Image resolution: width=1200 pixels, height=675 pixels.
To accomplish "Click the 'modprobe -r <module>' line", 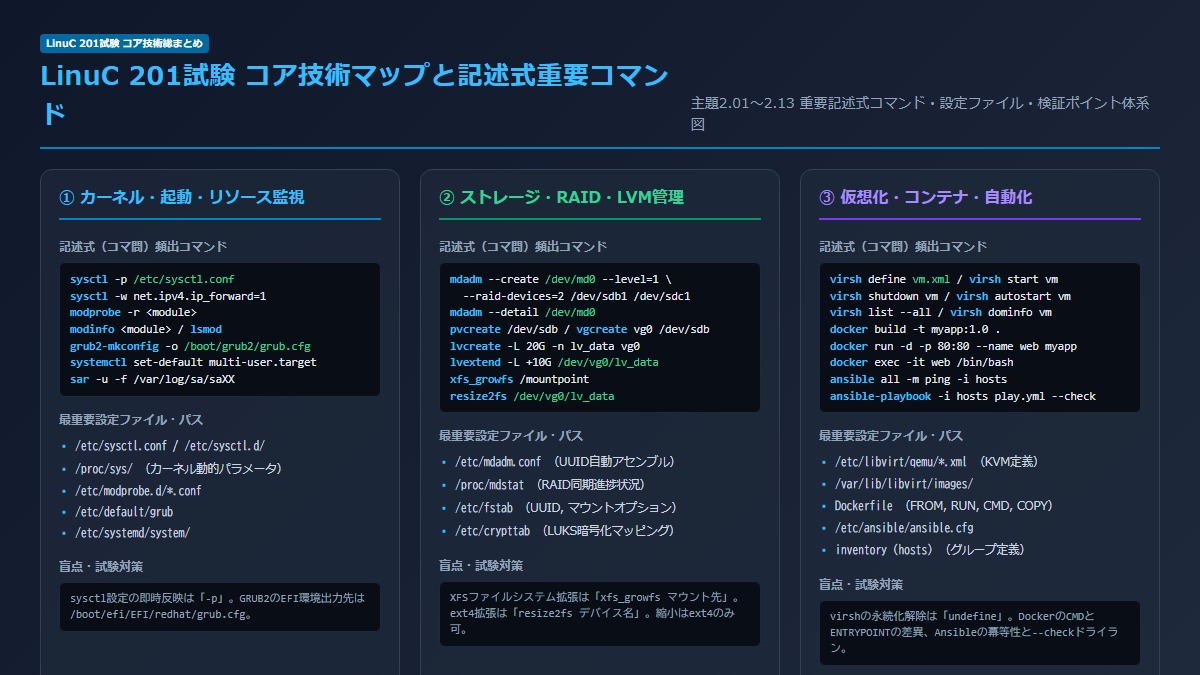I will (x=133, y=313).
